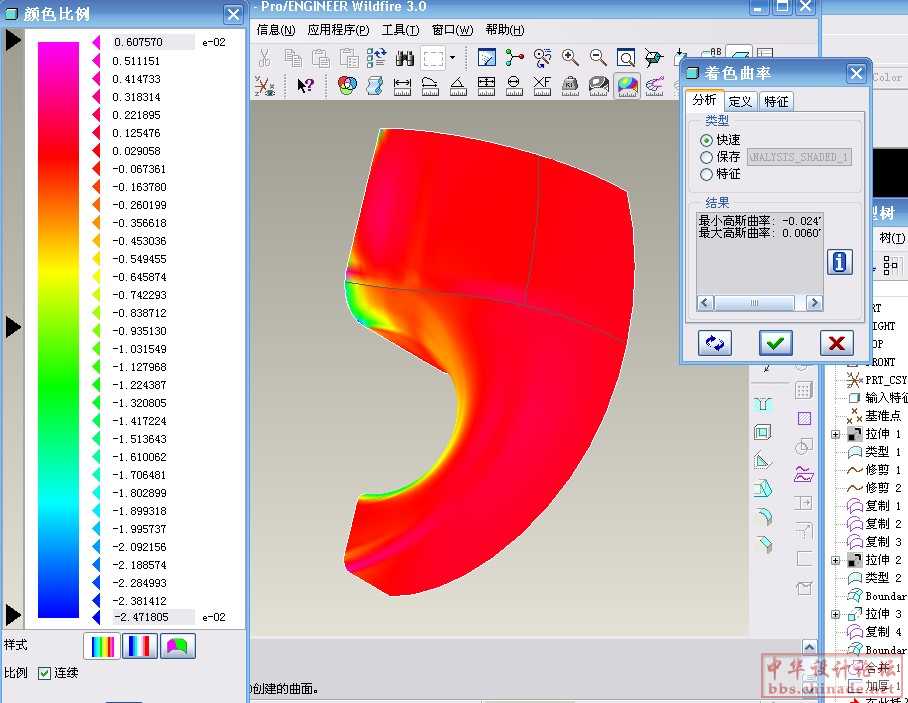Toggle the 连续 checkbox

(44, 673)
